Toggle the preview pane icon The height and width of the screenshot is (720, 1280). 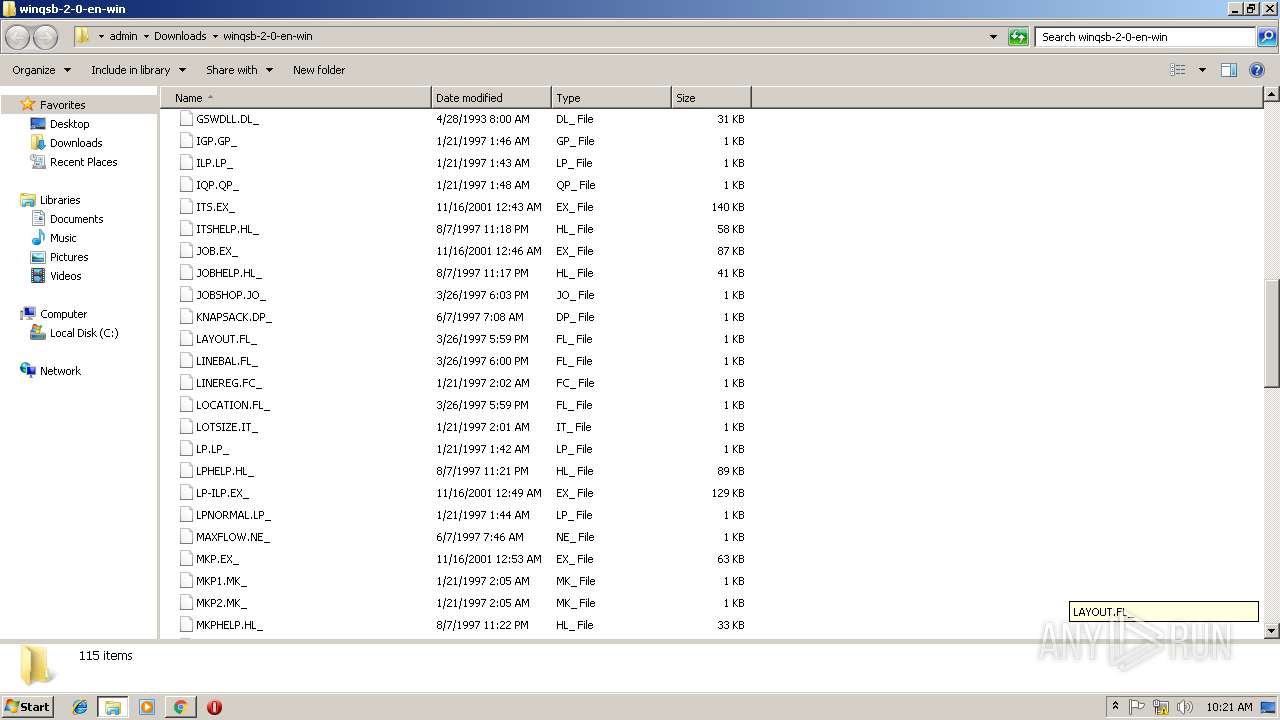click(x=1229, y=70)
